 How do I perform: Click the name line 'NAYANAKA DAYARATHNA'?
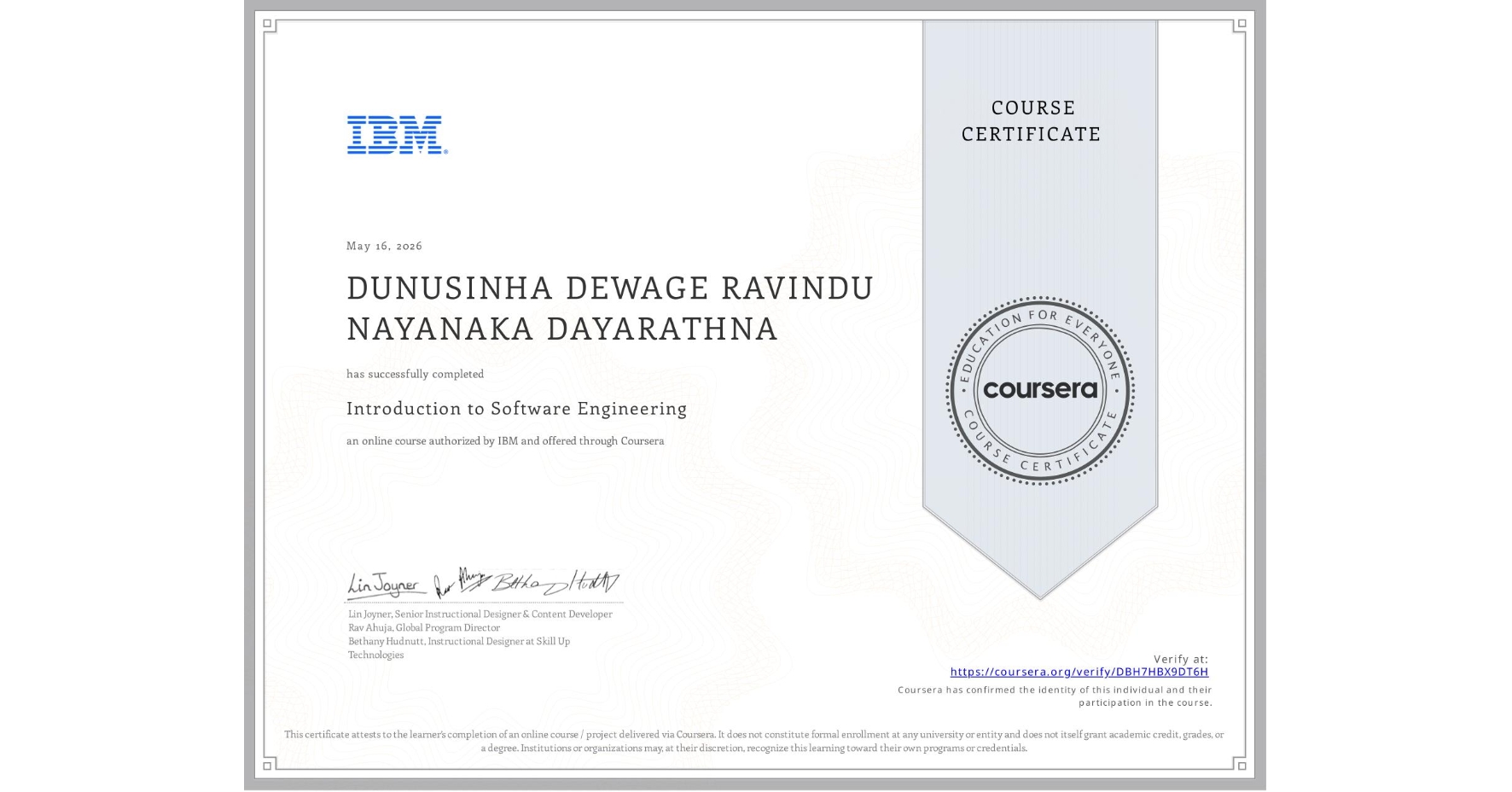(562, 329)
